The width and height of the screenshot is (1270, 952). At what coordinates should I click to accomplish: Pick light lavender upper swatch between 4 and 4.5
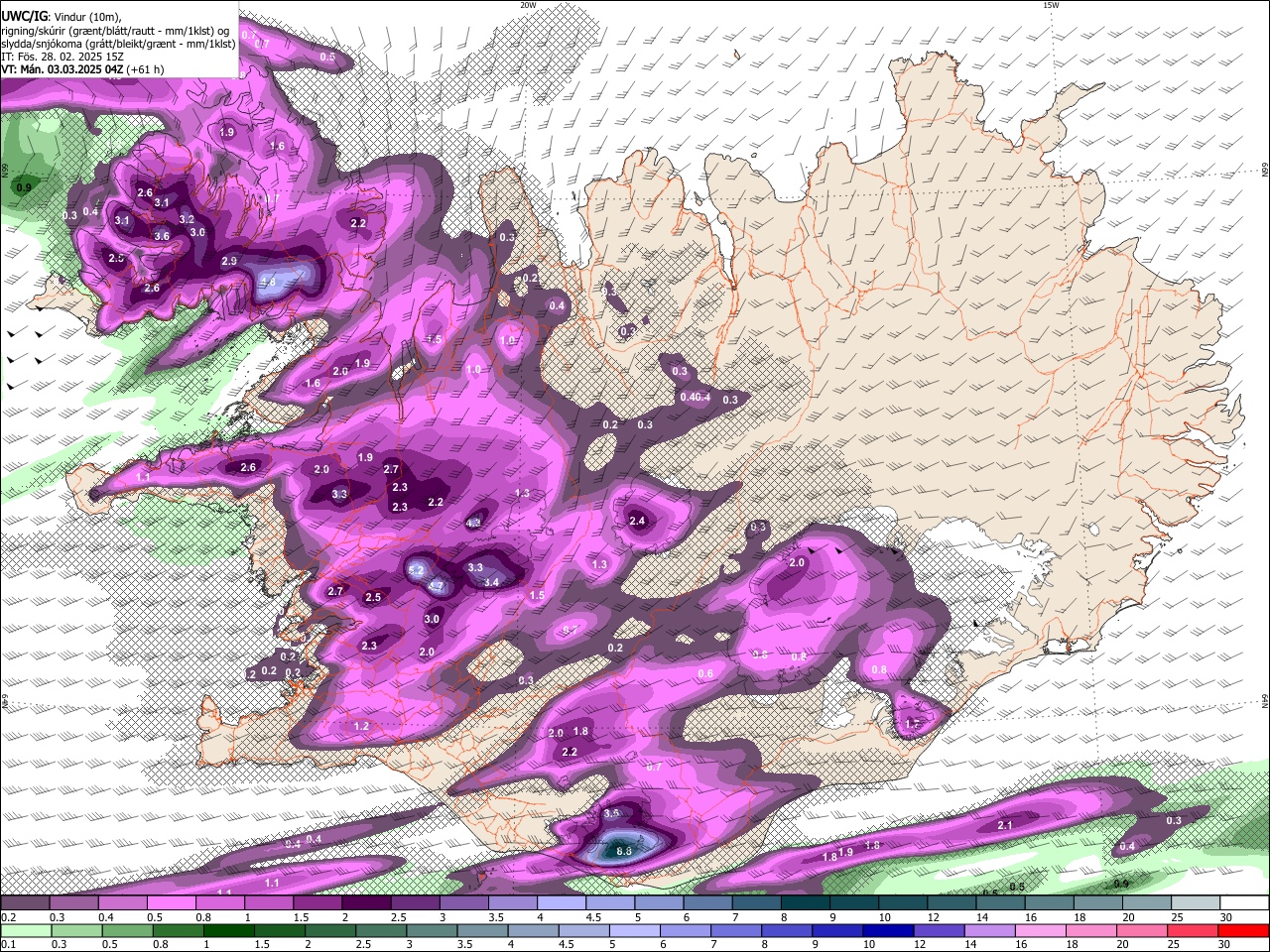(562, 903)
